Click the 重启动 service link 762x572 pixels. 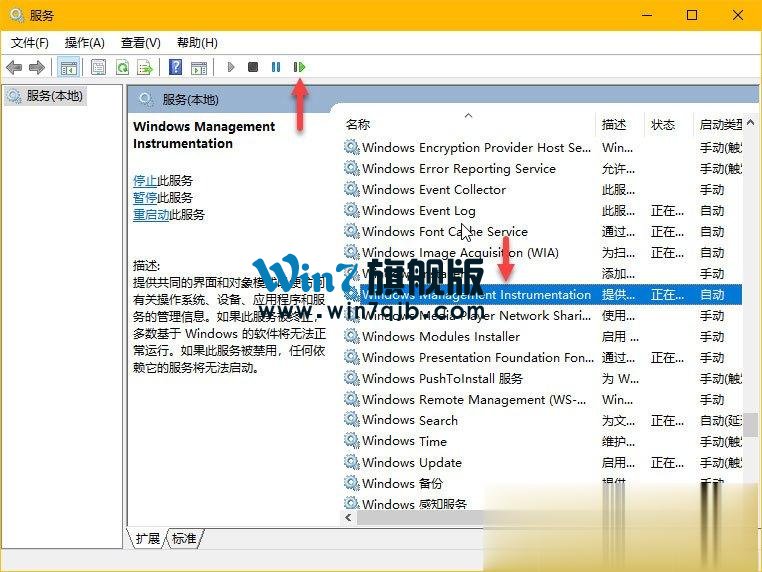click(151, 215)
